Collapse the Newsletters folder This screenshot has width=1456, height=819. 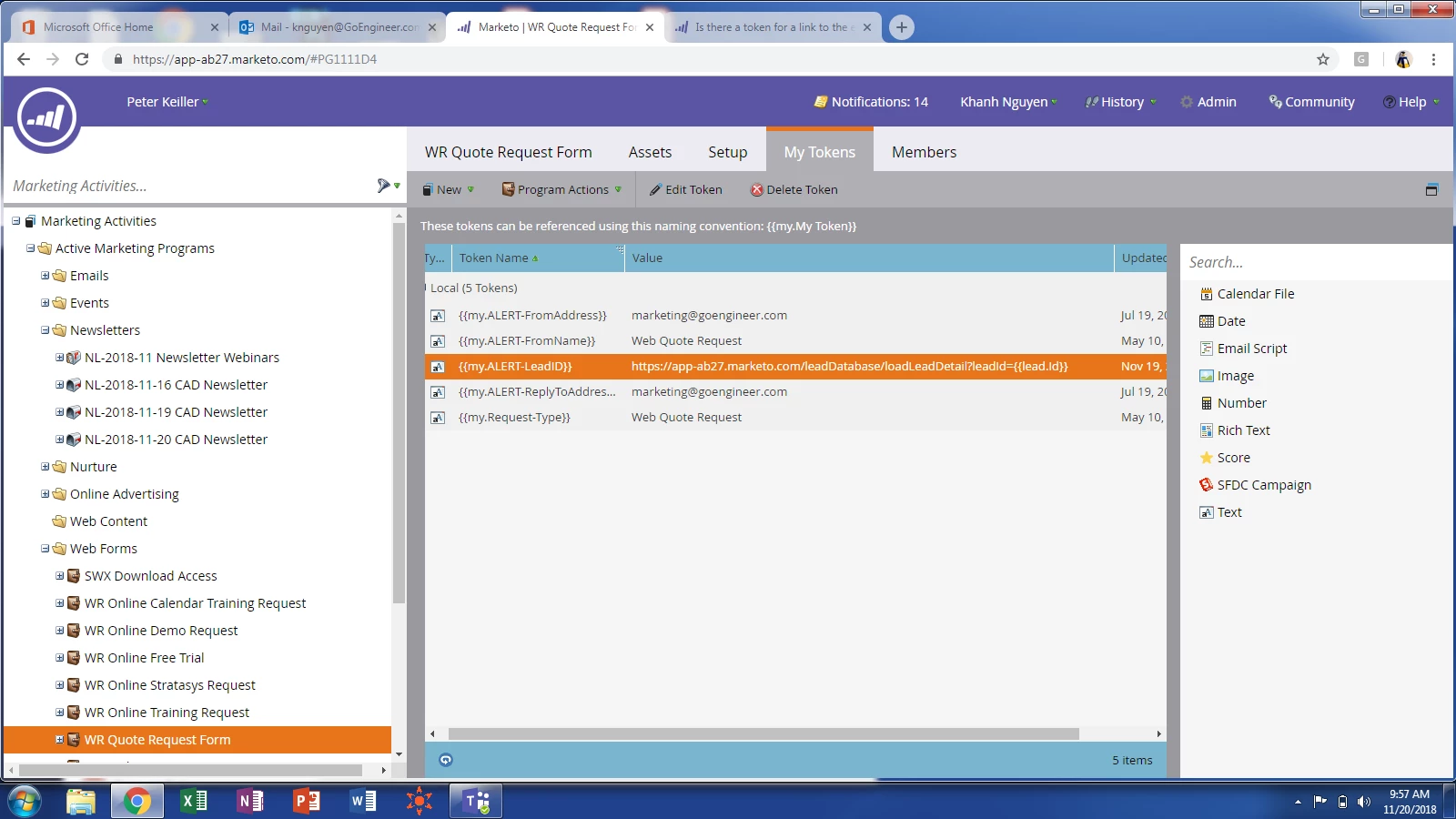coord(45,330)
